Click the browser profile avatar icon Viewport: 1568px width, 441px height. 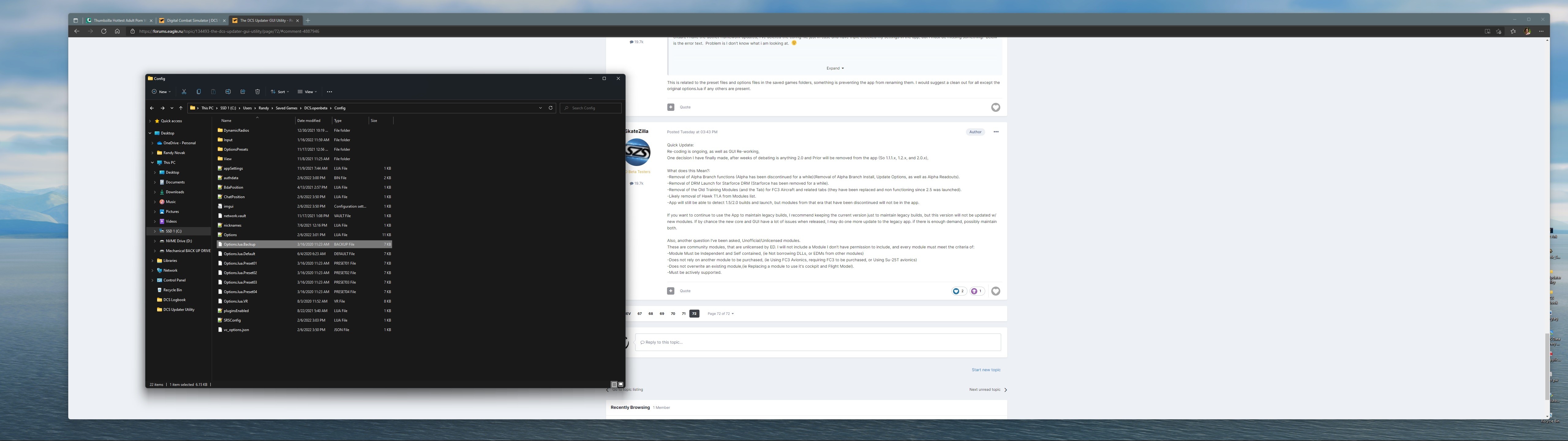(x=1527, y=31)
